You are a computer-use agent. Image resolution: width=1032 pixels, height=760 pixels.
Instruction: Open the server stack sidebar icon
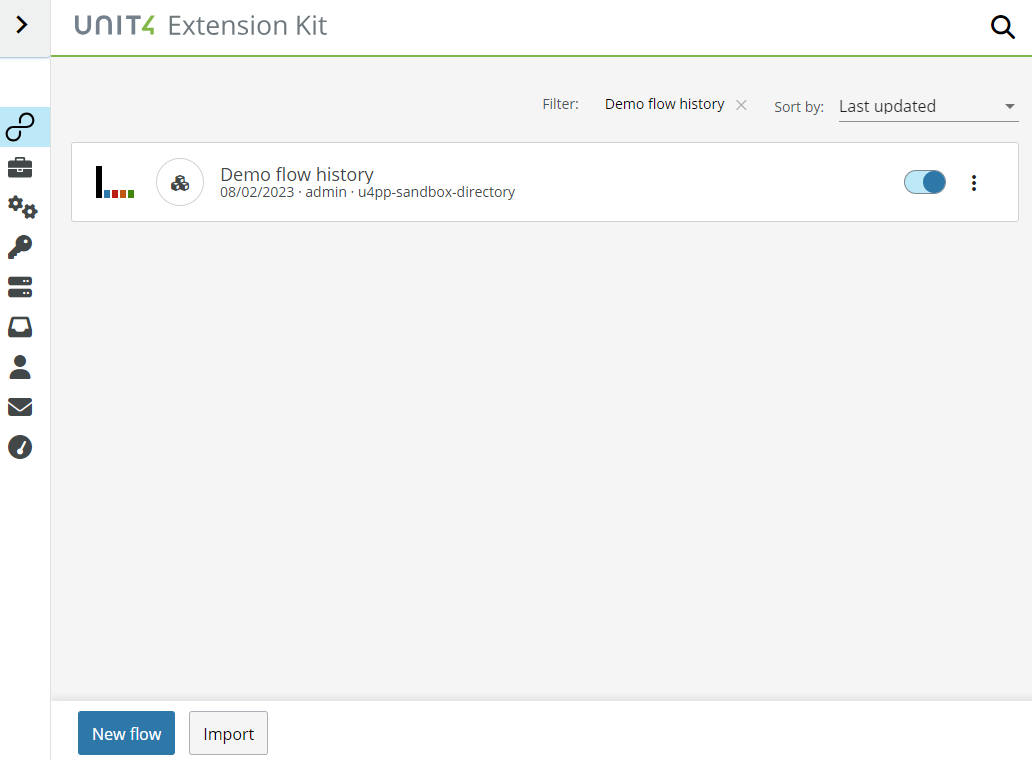(x=20, y=287)
